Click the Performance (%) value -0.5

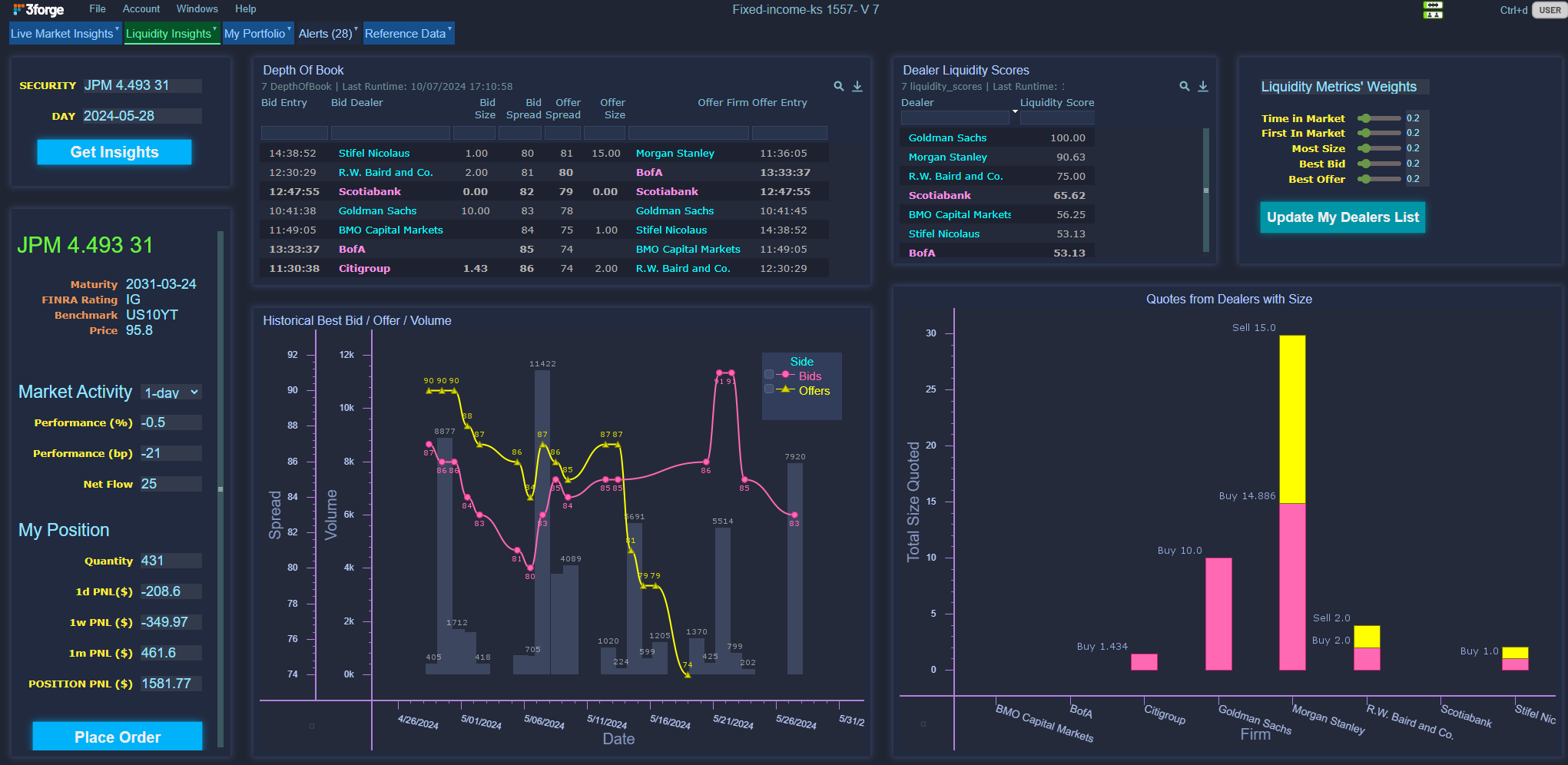coord(171,422)
